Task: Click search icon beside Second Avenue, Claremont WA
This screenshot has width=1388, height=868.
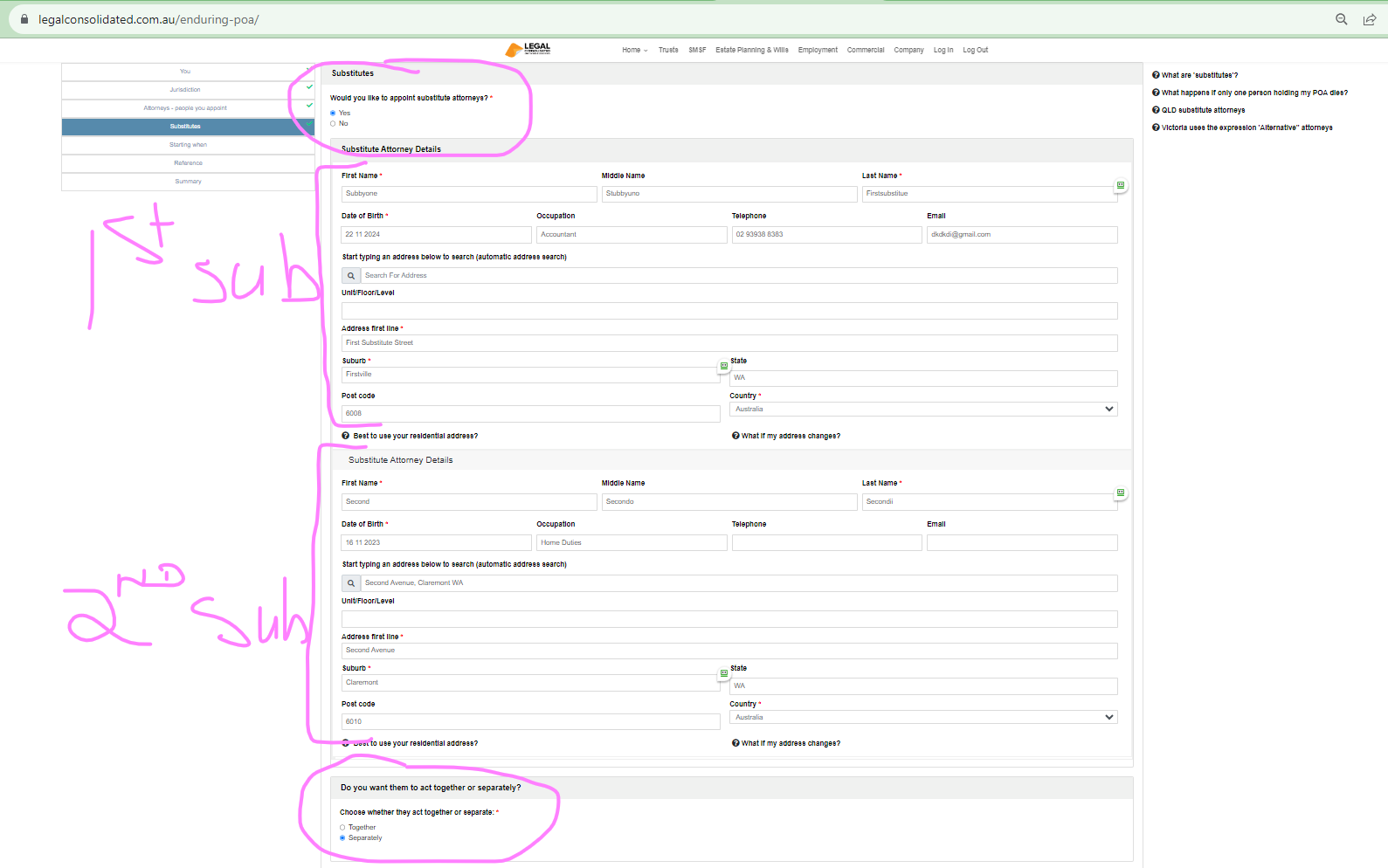Action: tap(351, 582)
